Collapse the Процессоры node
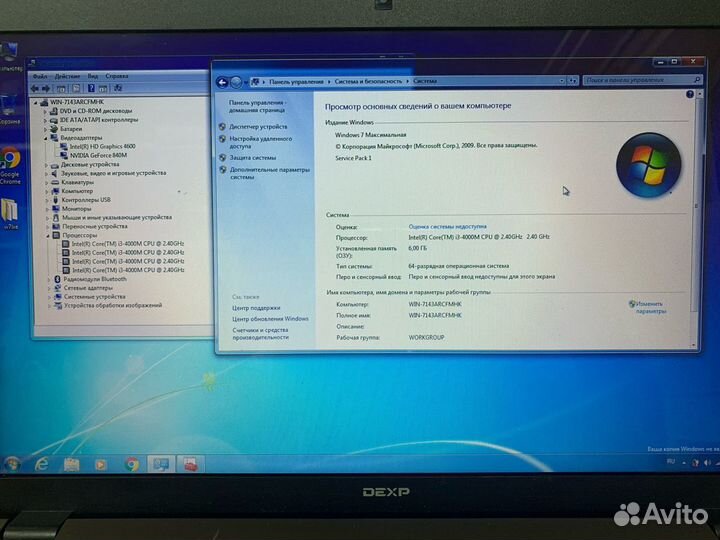The image size is (720, 540). point(47,236)
